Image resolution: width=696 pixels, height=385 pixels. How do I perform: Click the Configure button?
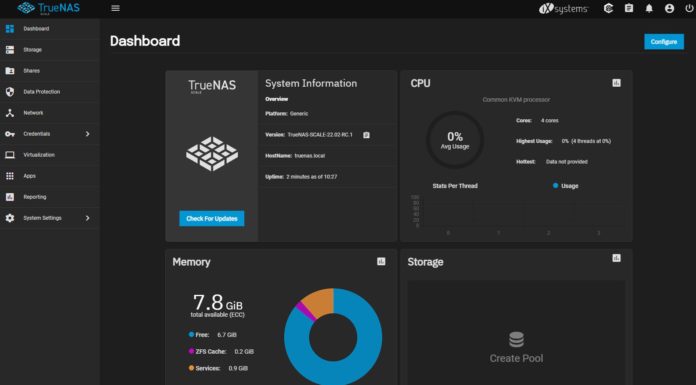(664, 42)
